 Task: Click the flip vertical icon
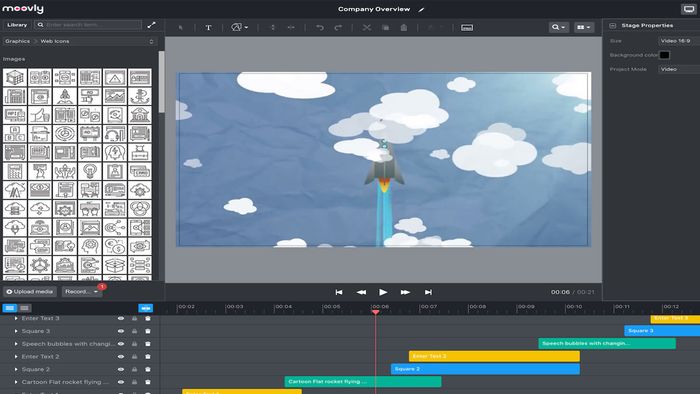tap(272, 28)
